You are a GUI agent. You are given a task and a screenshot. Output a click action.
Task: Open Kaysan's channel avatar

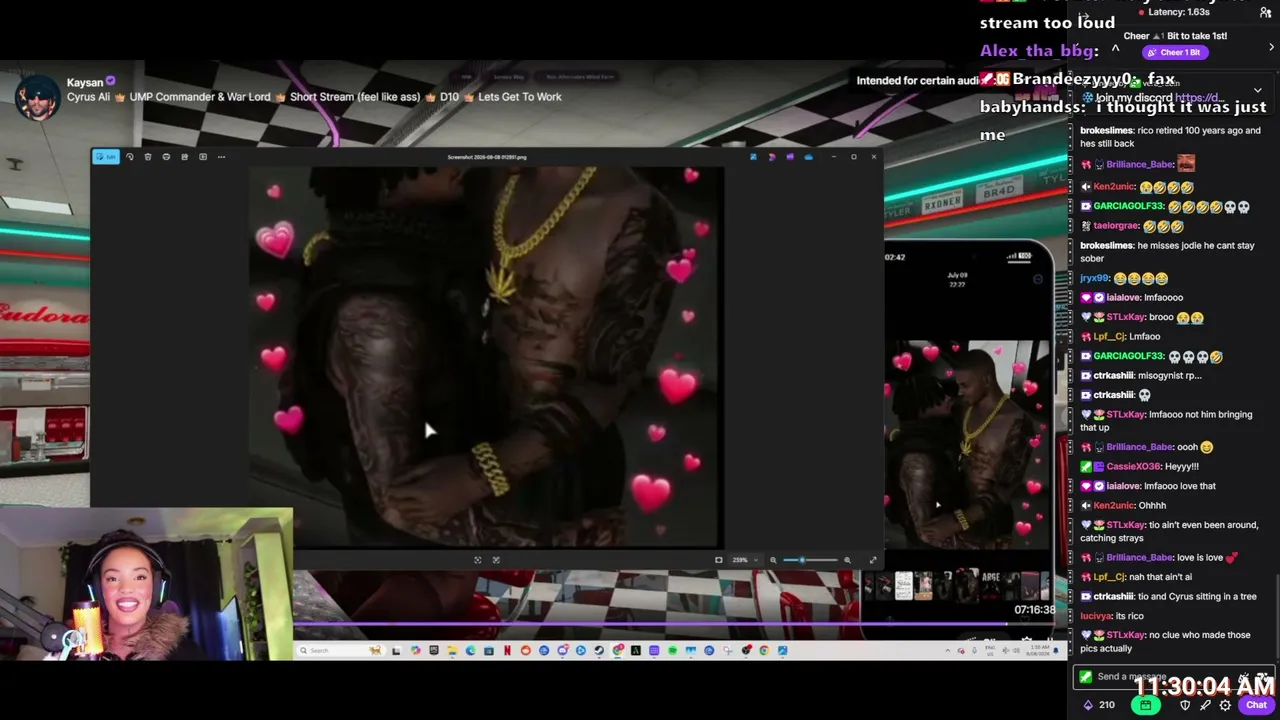(x=38, y=97)
